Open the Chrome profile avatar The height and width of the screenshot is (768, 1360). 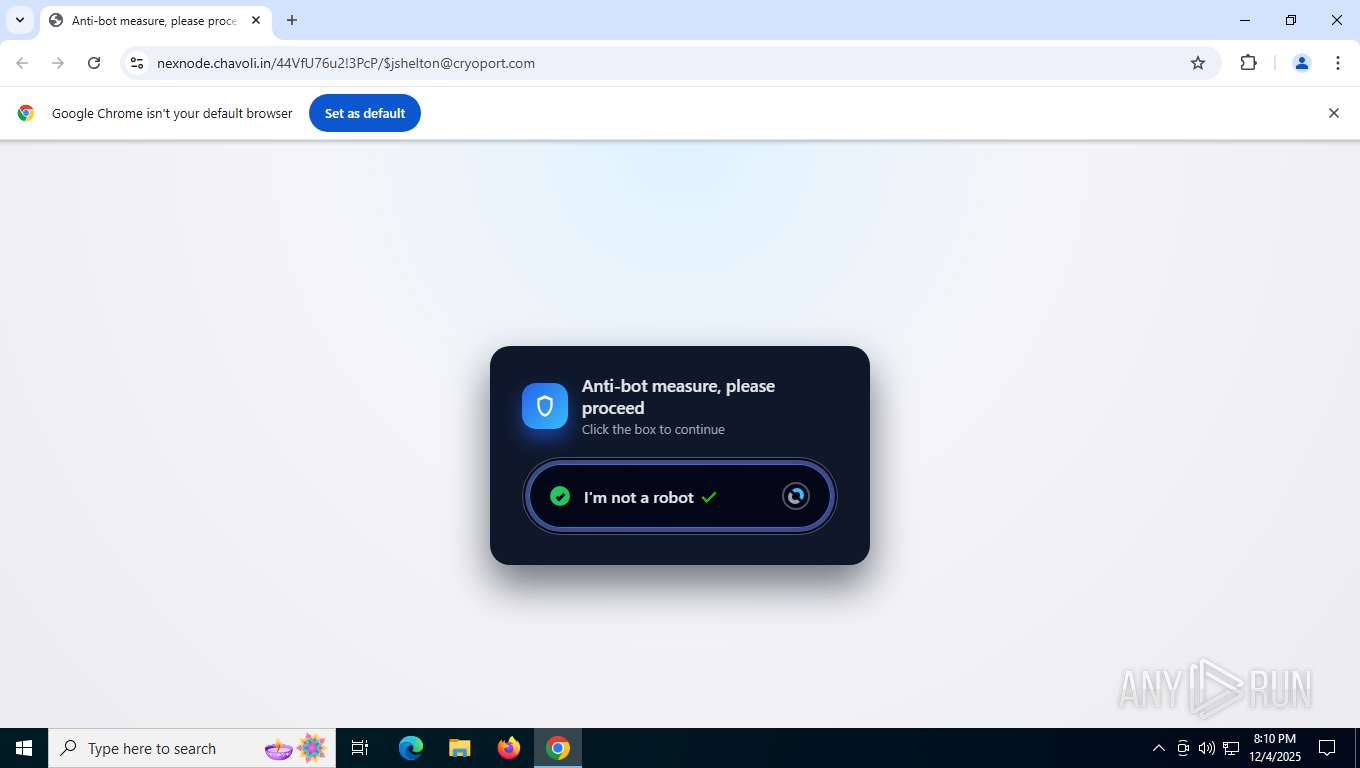coord(1302,63)
